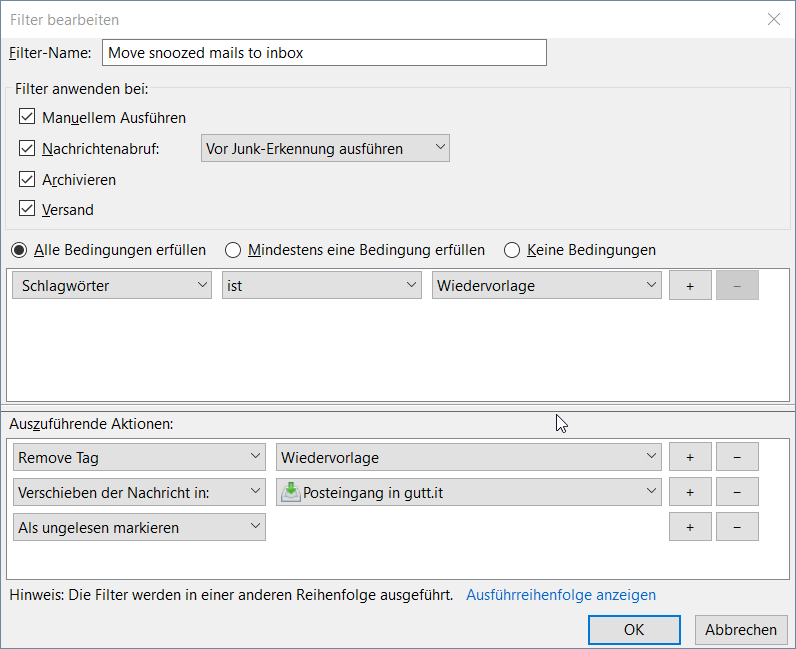This screenshot has height=649, width=796.
Task: Click into the Filter-Name text field
Action: pos(324,53)
